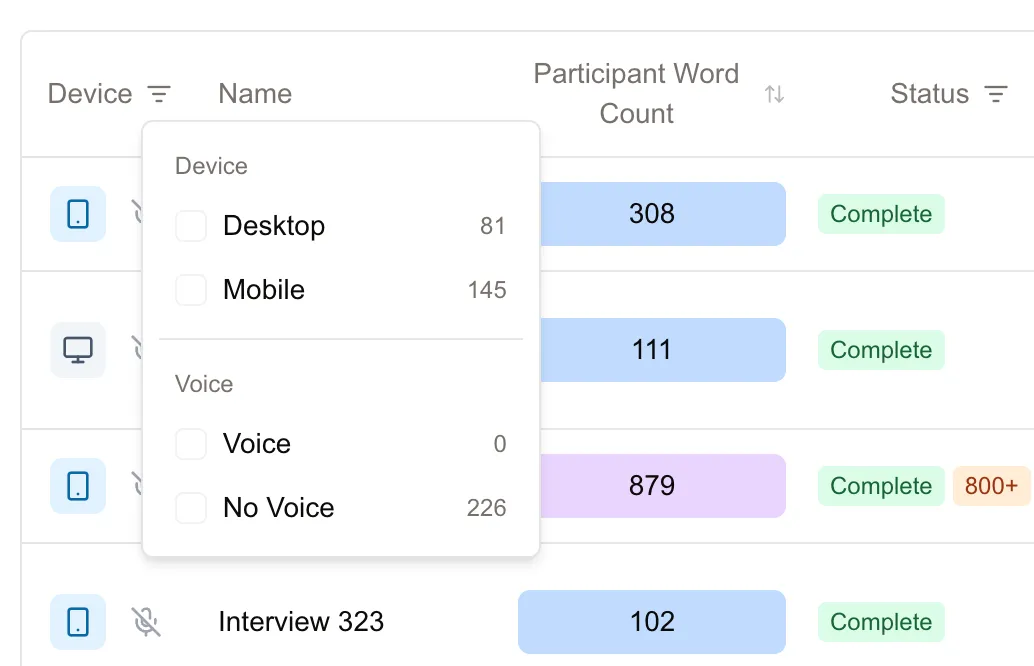Open the Interview 323 entry
The width and height of the screenshot is (1034, 666).
coord(300,621)
